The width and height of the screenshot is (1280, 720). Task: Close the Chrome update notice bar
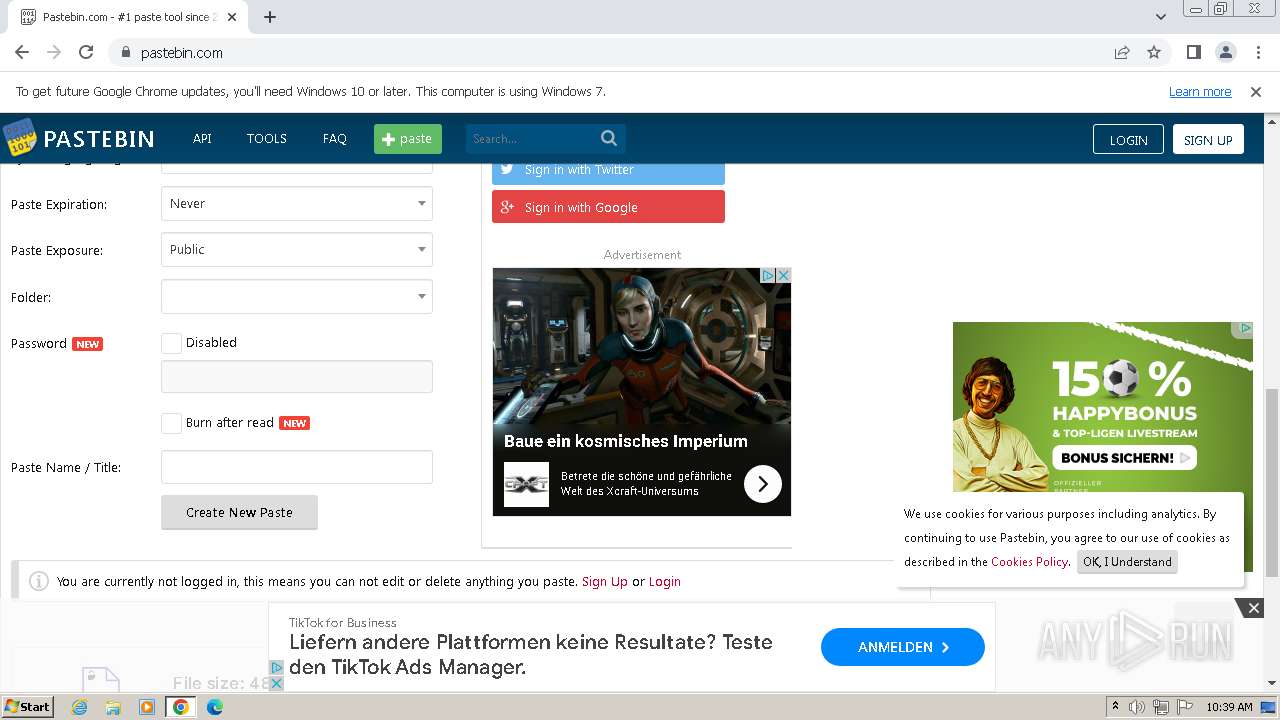click(x=1256, y=91)
